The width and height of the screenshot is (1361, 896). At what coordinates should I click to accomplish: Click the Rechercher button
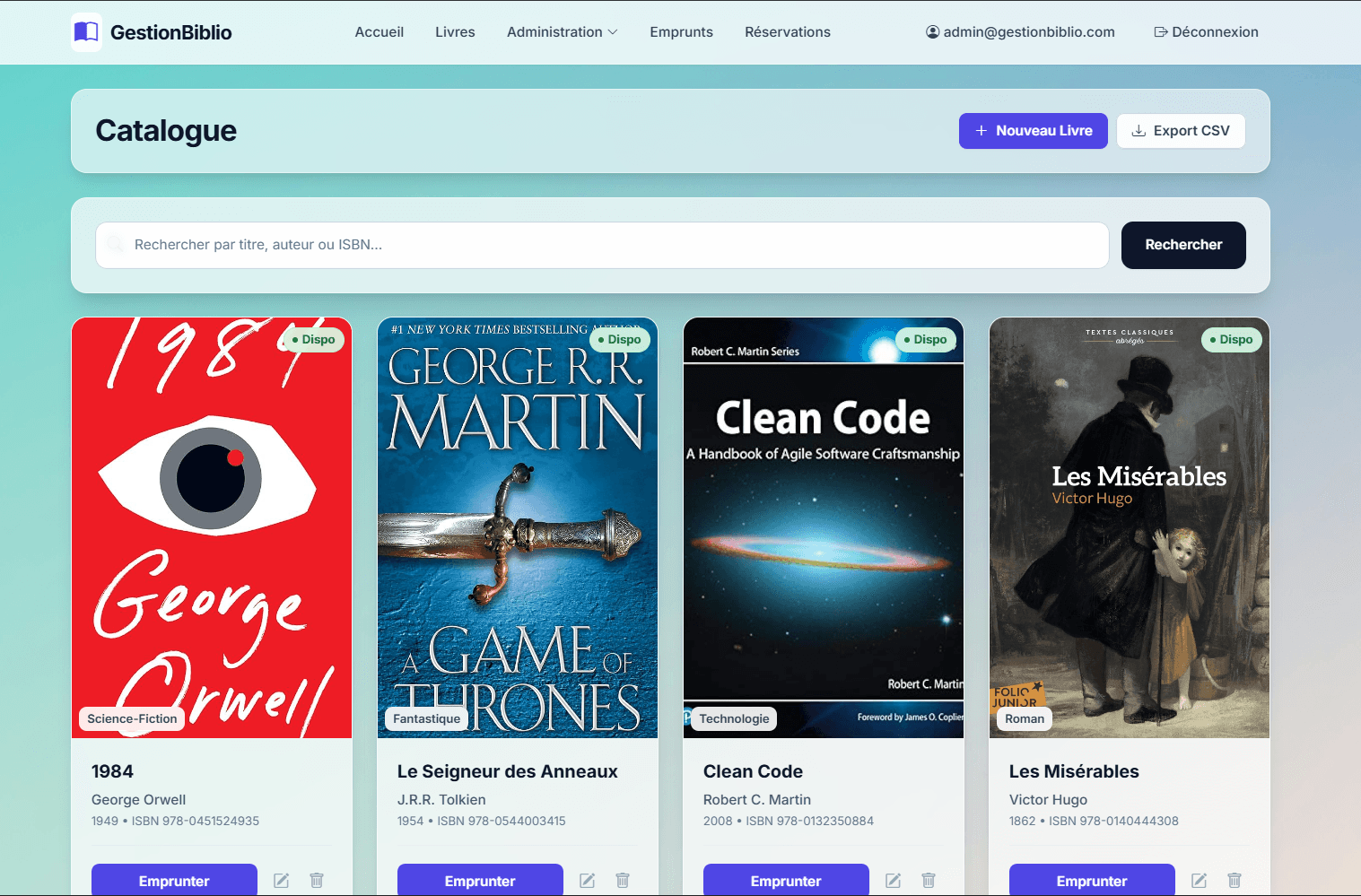click(1183, 245)
